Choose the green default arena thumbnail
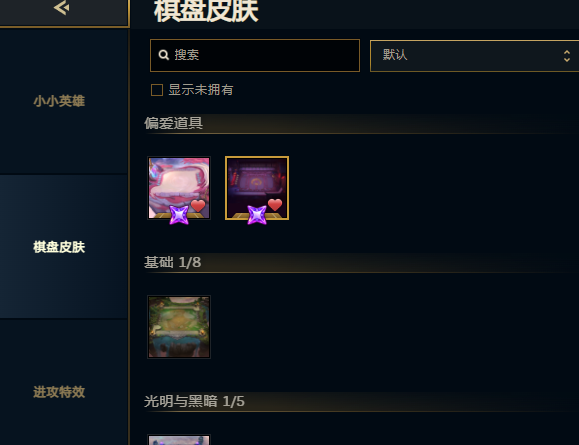 tap(179, 327)
